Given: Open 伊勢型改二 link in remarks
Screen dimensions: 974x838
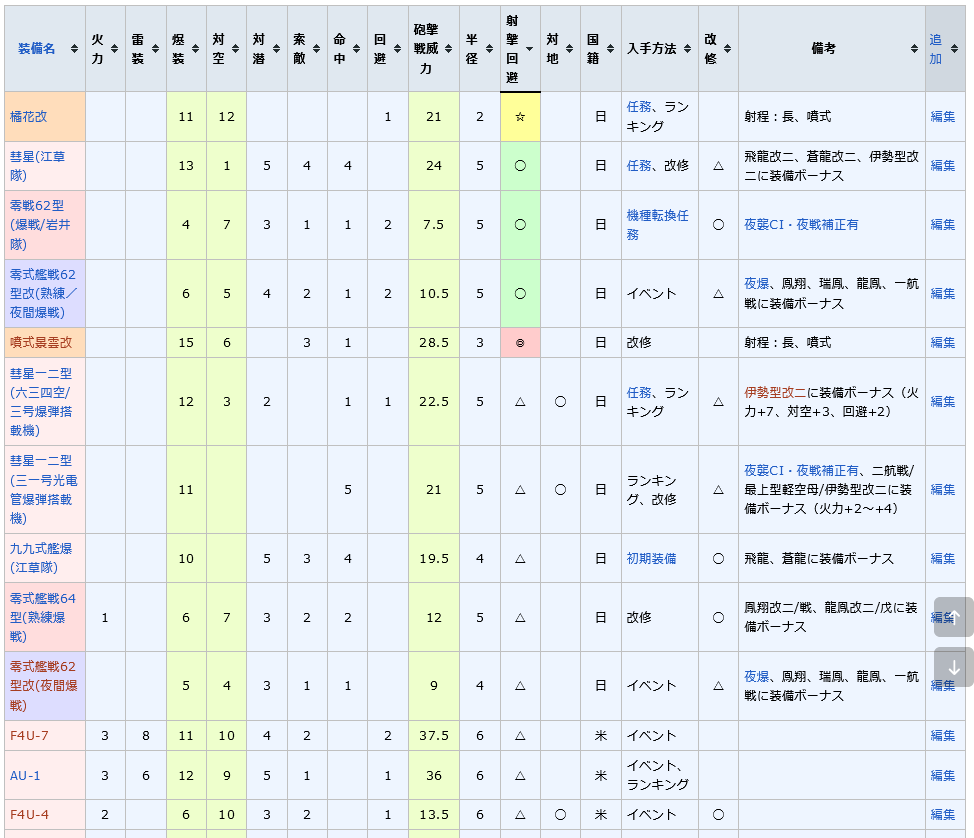Looking at the screenshot, I should [775, 393].
